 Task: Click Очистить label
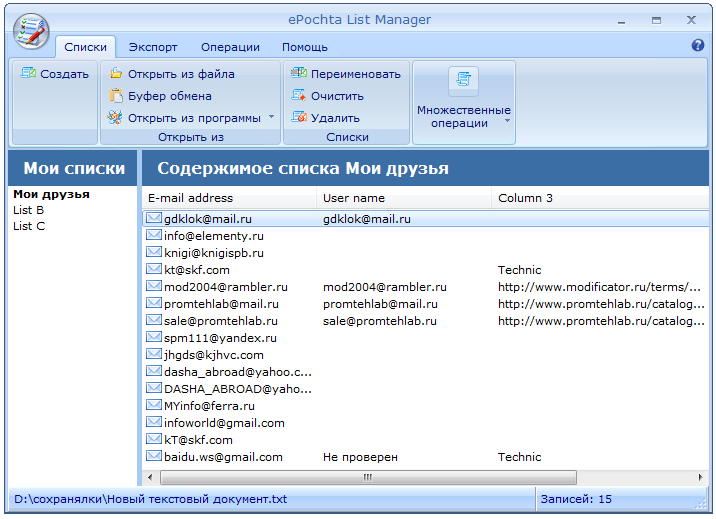click(x=337, y=96)
